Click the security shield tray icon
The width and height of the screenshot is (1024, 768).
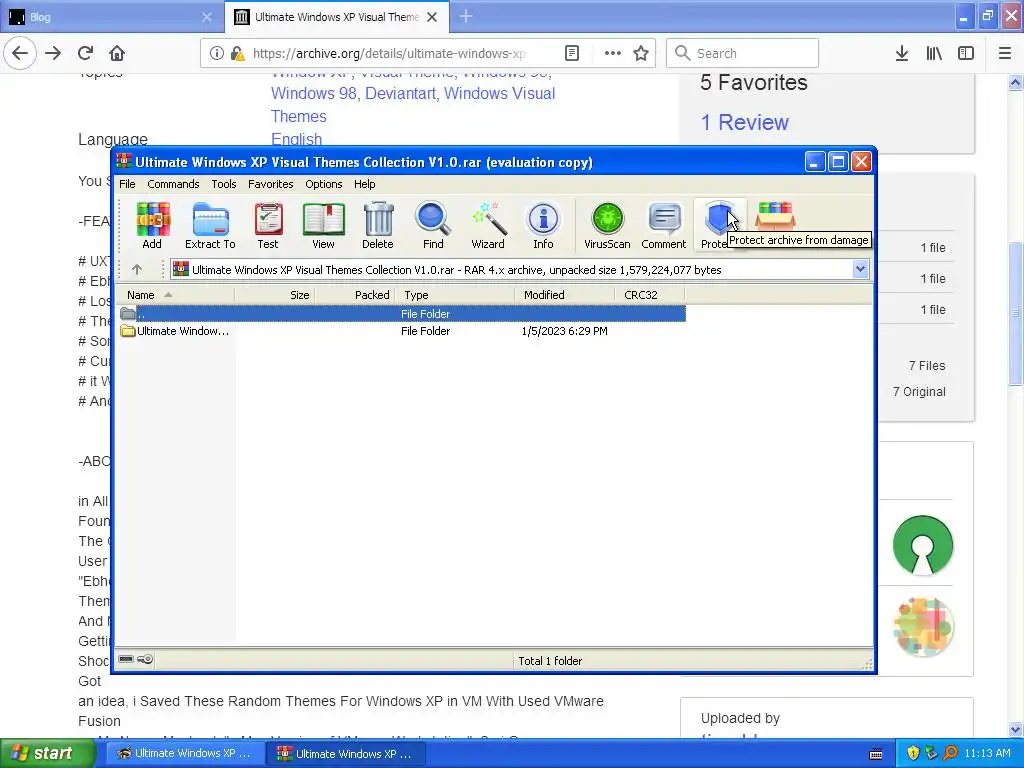pos(913,753)
